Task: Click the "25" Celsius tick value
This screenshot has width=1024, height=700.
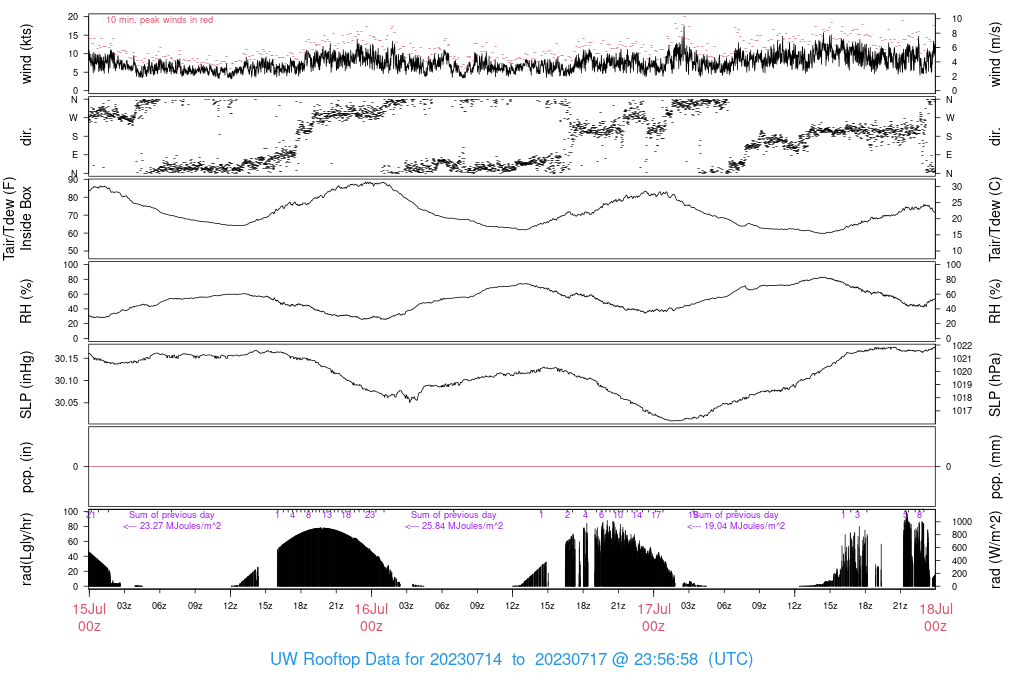Action: pos(957,202)
